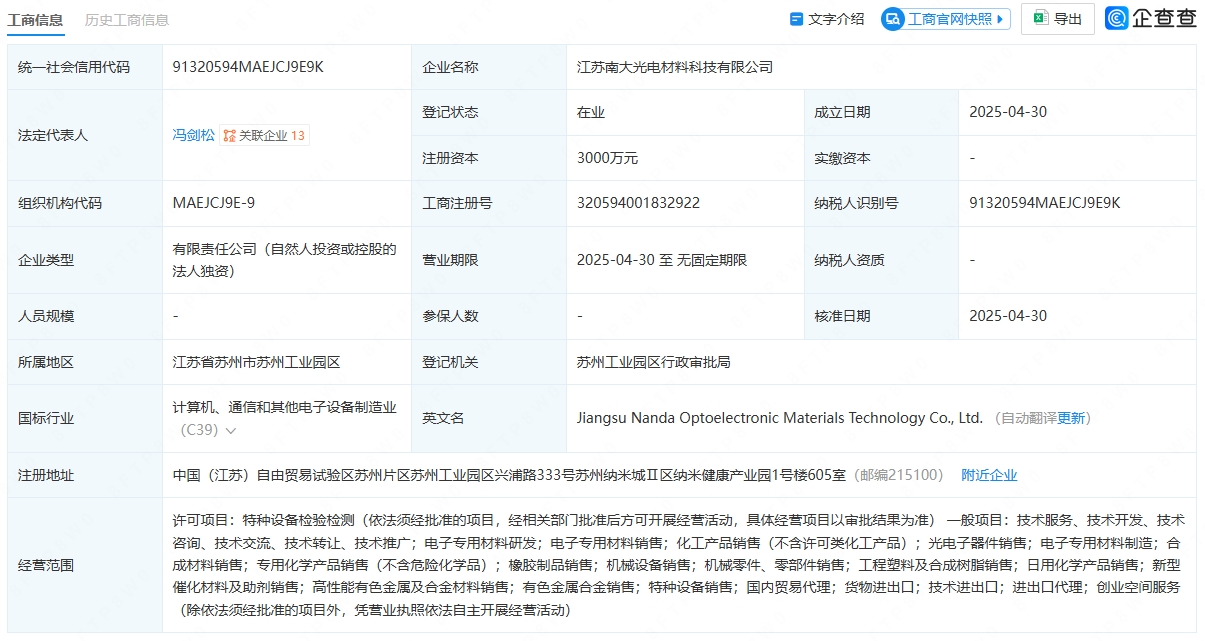This screenshot has width=1205, height=641.
Task: Open legal representative 冯剑松 link
Action: point(193,135)
